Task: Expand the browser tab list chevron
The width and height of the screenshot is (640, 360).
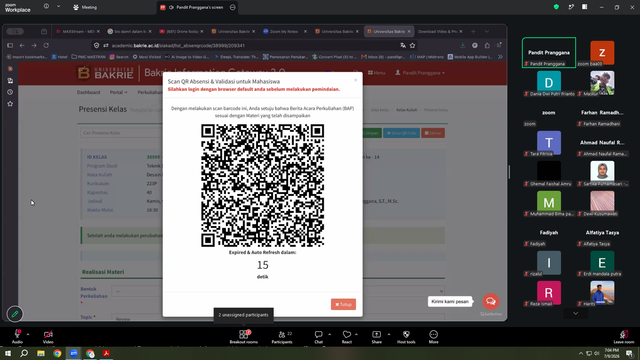Action: tap(487, 31)
